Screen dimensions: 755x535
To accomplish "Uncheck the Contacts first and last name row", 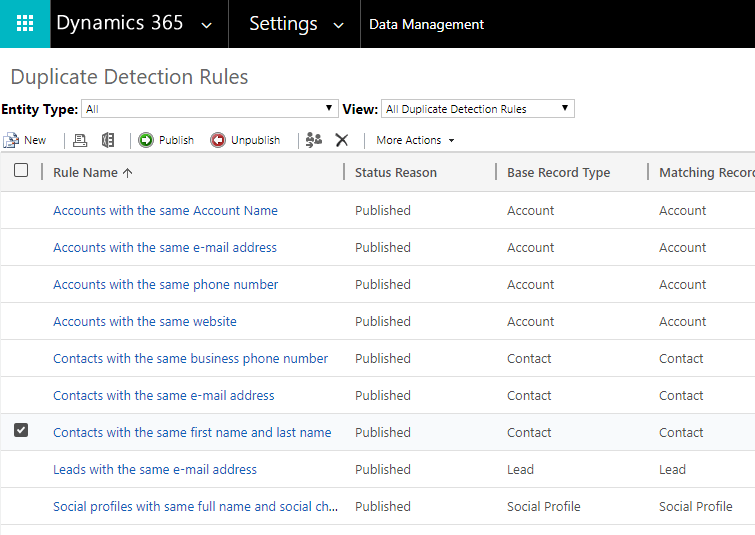I will click(x=21, y=430).
